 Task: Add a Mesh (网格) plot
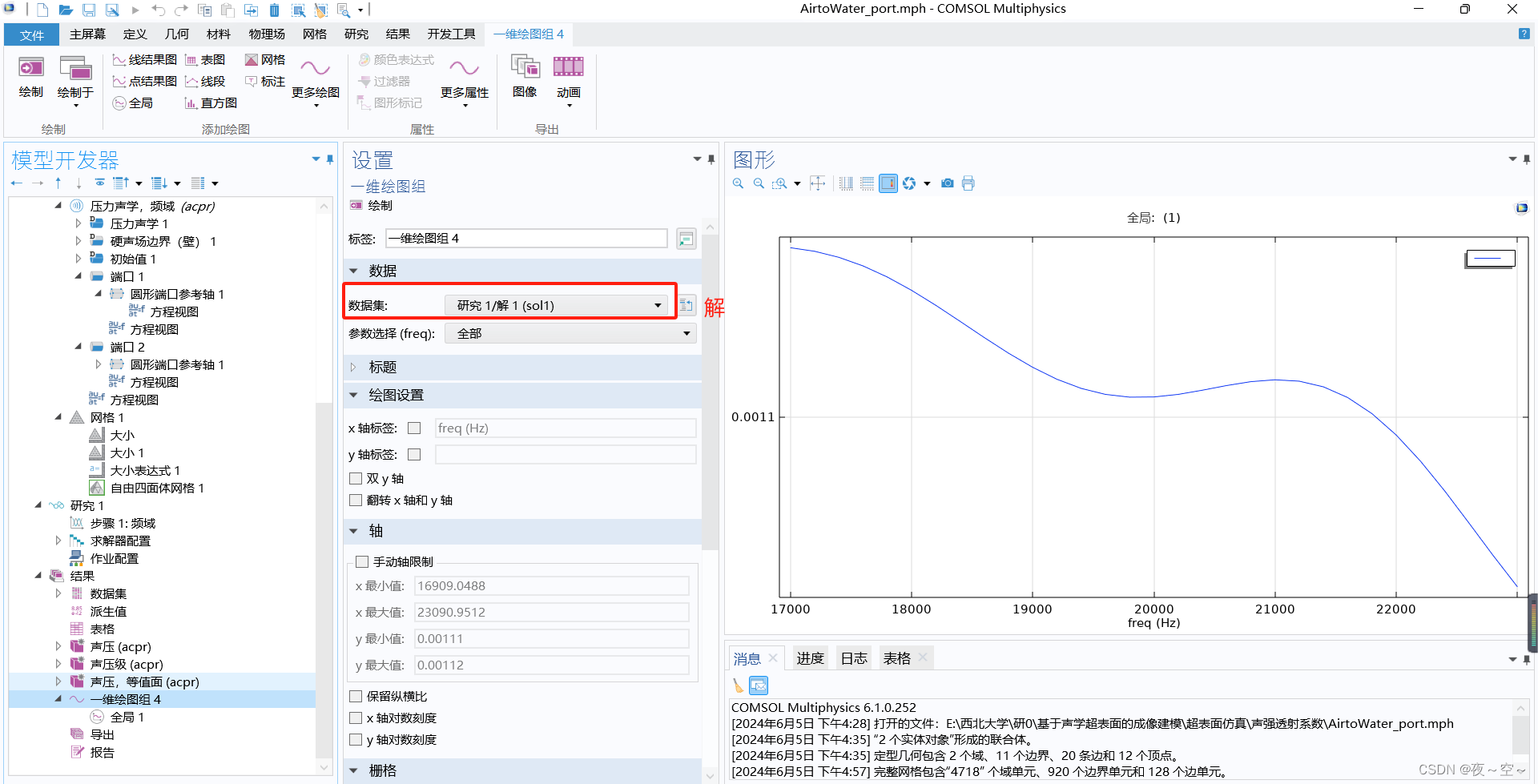pyautogui.click(x=265, y=60)
